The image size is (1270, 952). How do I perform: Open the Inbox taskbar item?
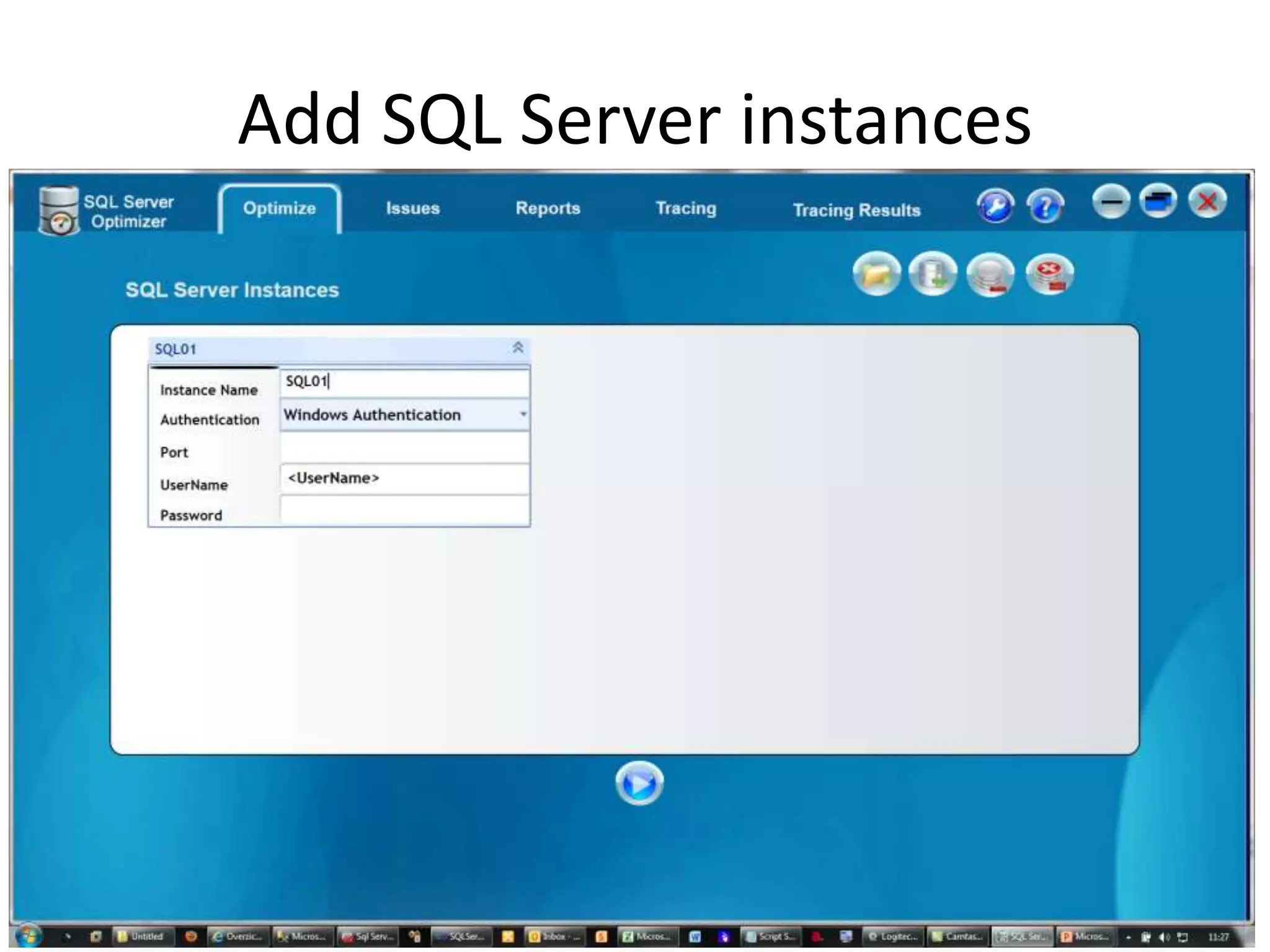click(554, 937)
